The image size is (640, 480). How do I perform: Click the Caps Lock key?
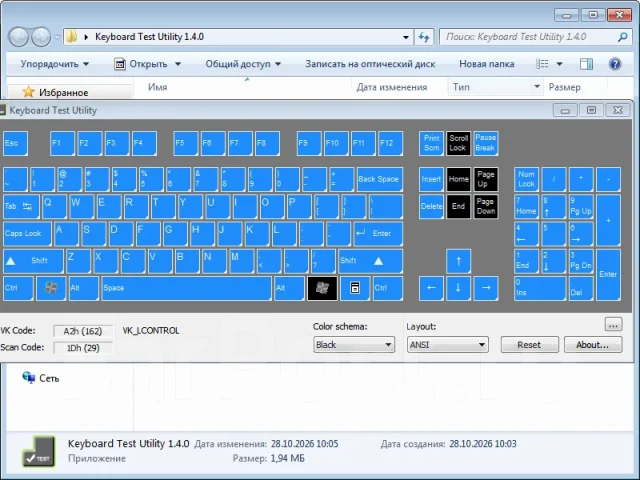tap(27, 233)
